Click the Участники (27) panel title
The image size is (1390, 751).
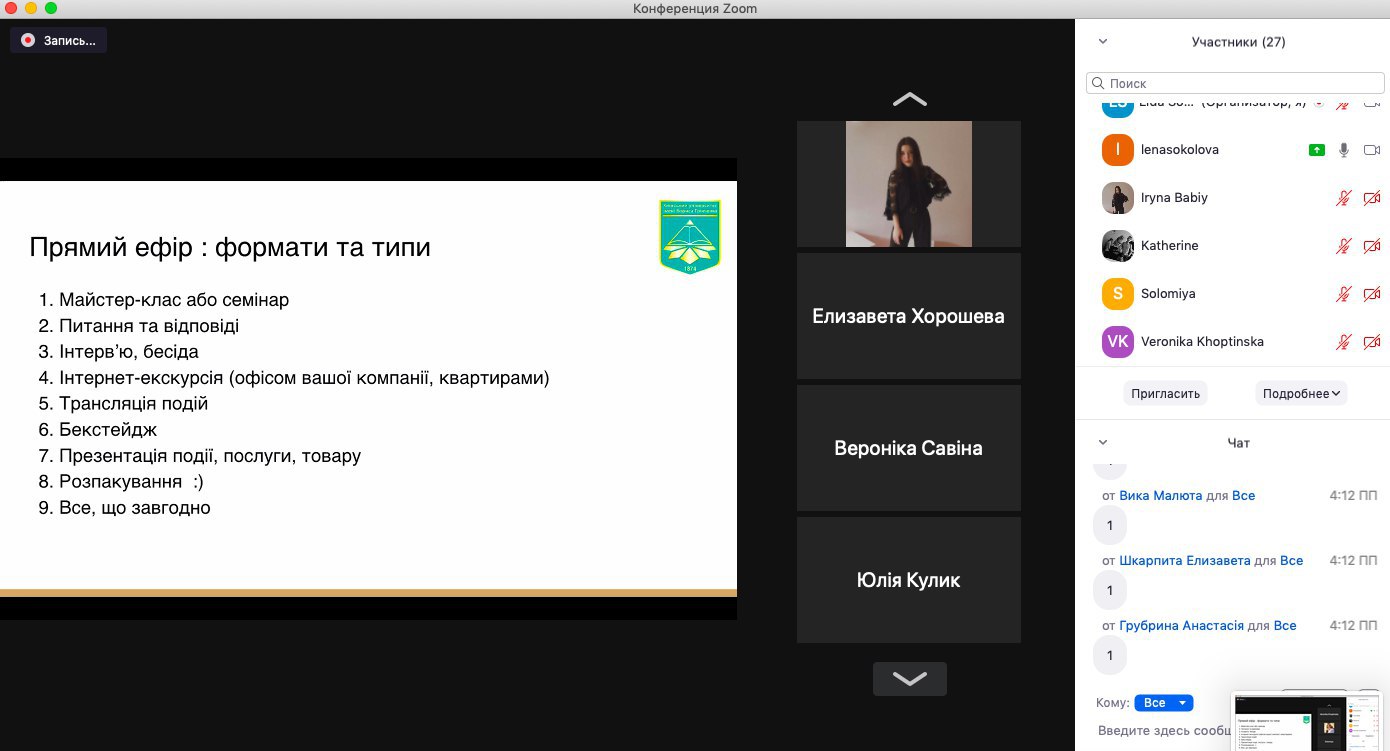click(1238, 42)
